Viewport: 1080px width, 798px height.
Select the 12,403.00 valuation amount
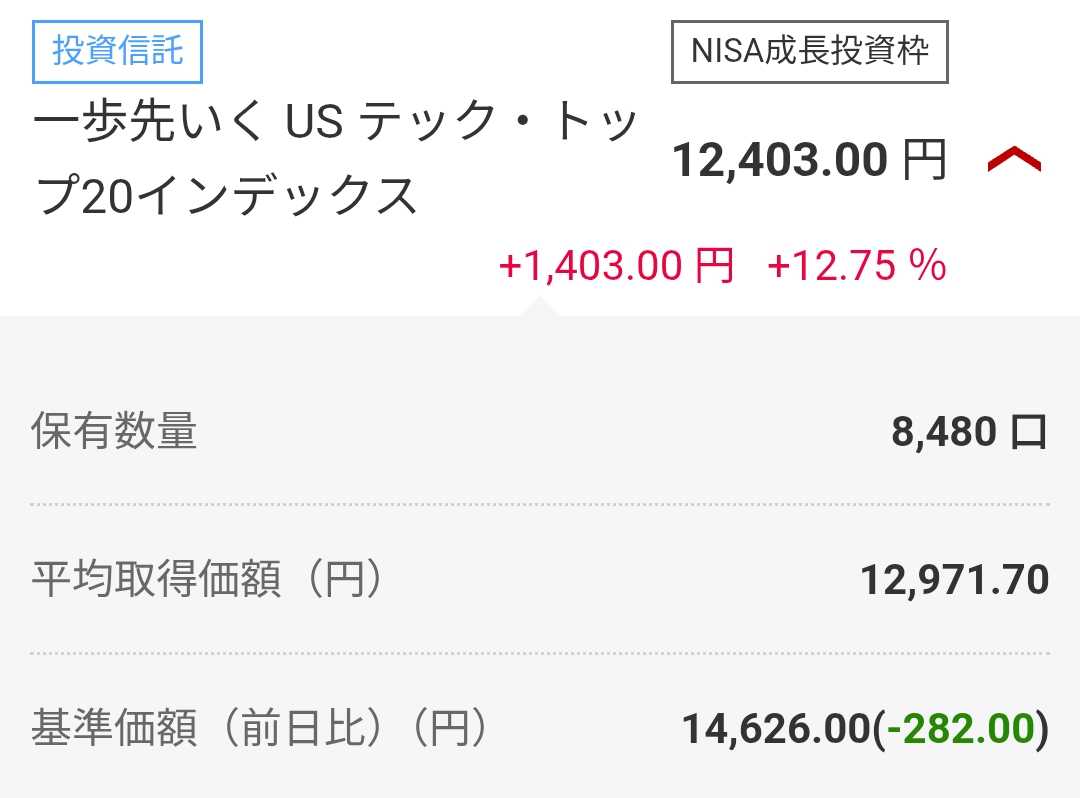click(780, 160)
